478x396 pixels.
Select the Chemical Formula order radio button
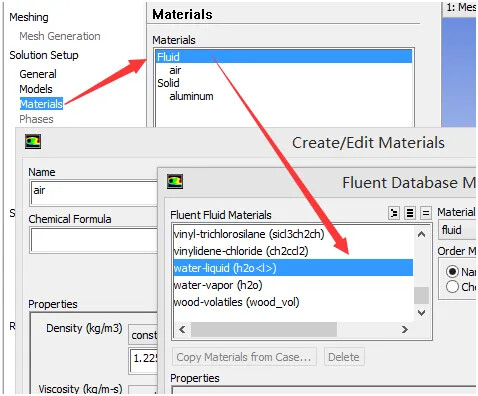point(452,287)
